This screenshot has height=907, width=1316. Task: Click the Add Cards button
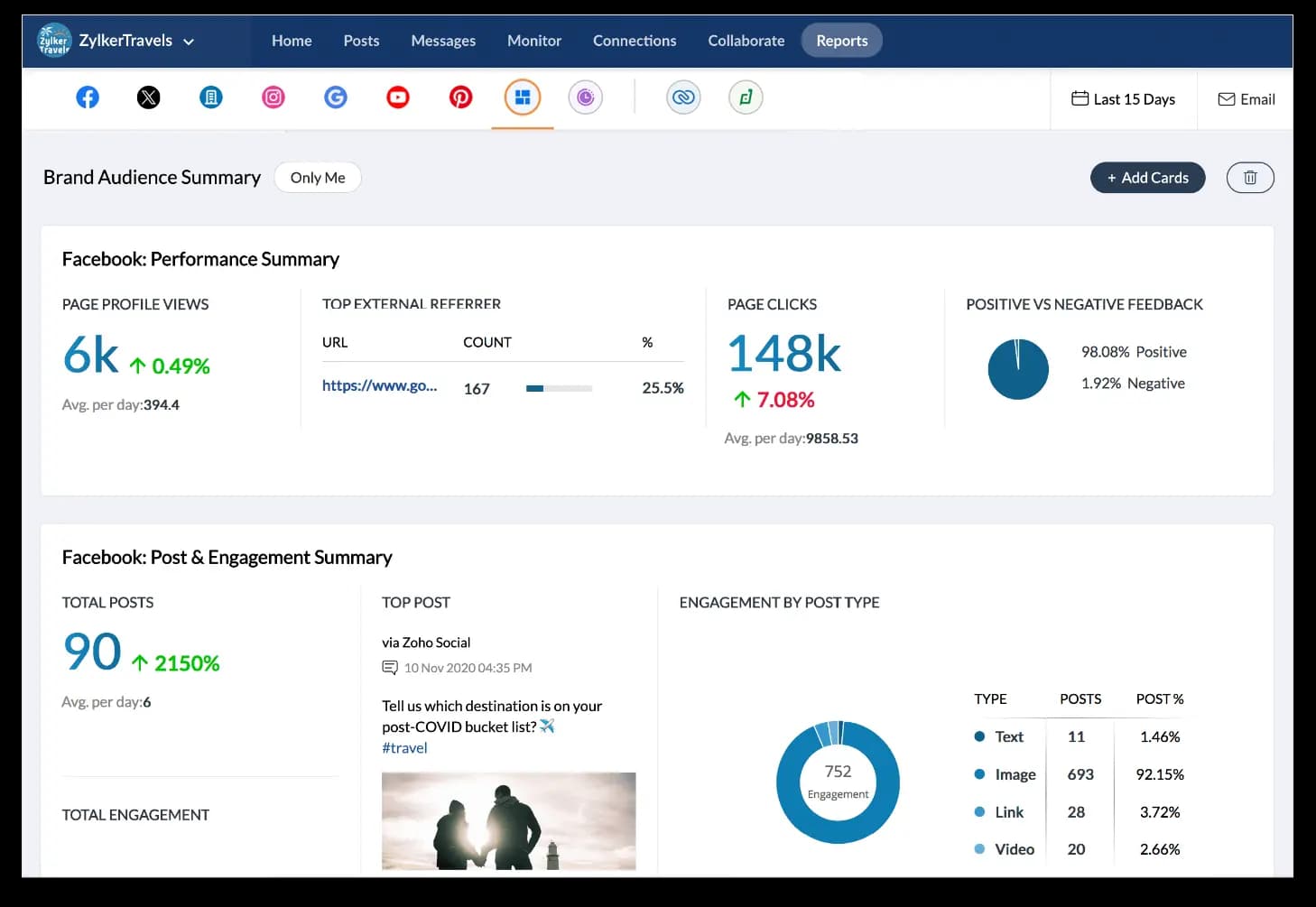[1147, 178]
